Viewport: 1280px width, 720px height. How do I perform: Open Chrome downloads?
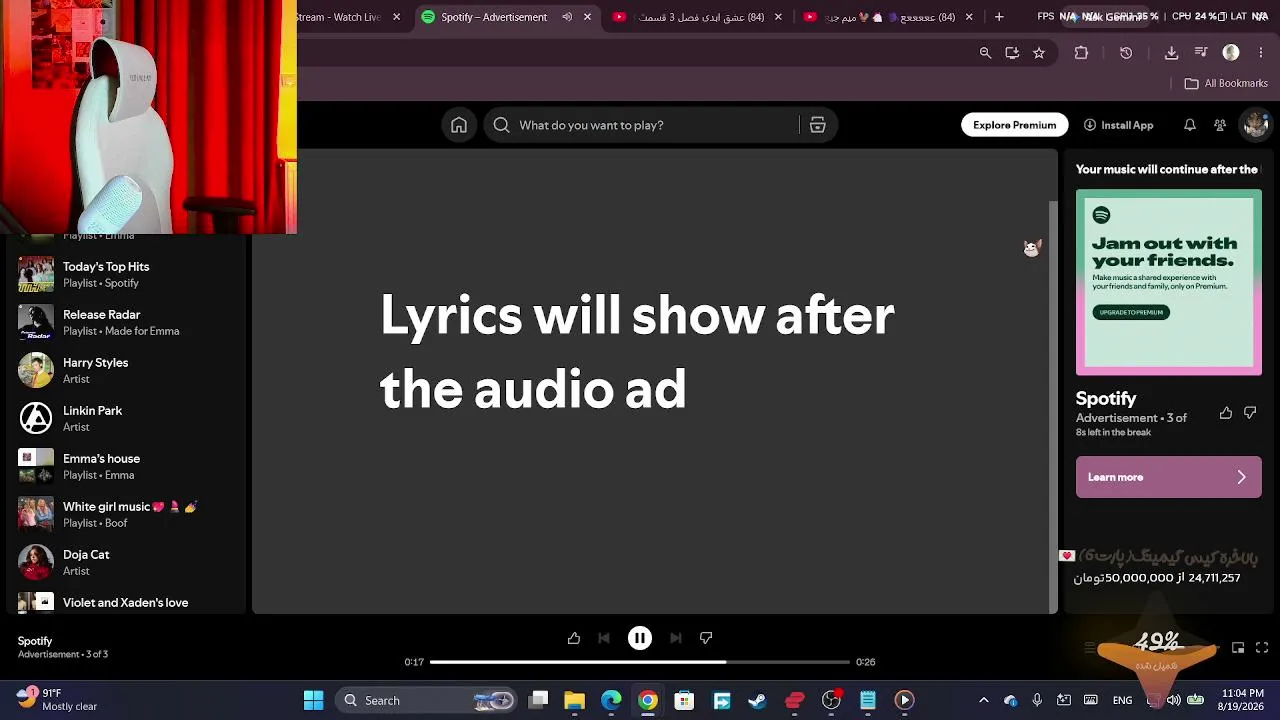1171,53
